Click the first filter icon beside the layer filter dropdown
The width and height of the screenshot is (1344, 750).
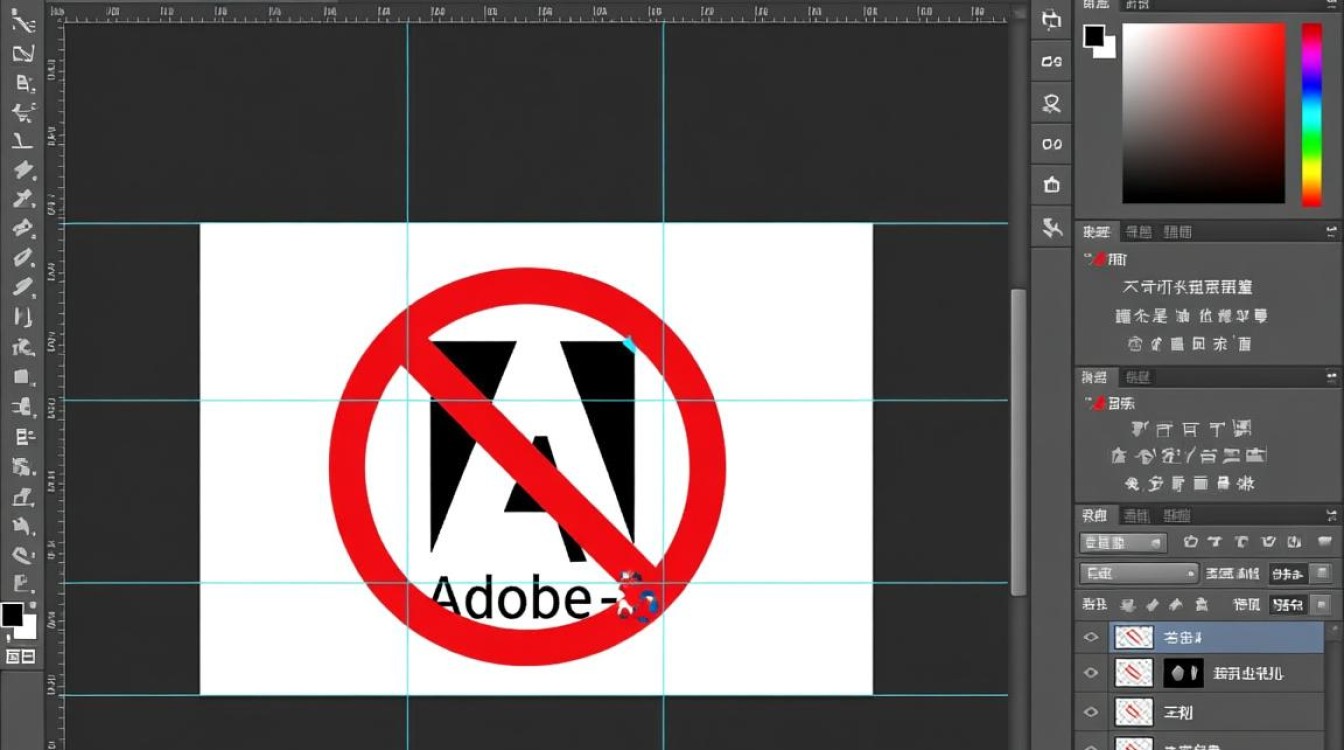click(x=1191, y=543)
